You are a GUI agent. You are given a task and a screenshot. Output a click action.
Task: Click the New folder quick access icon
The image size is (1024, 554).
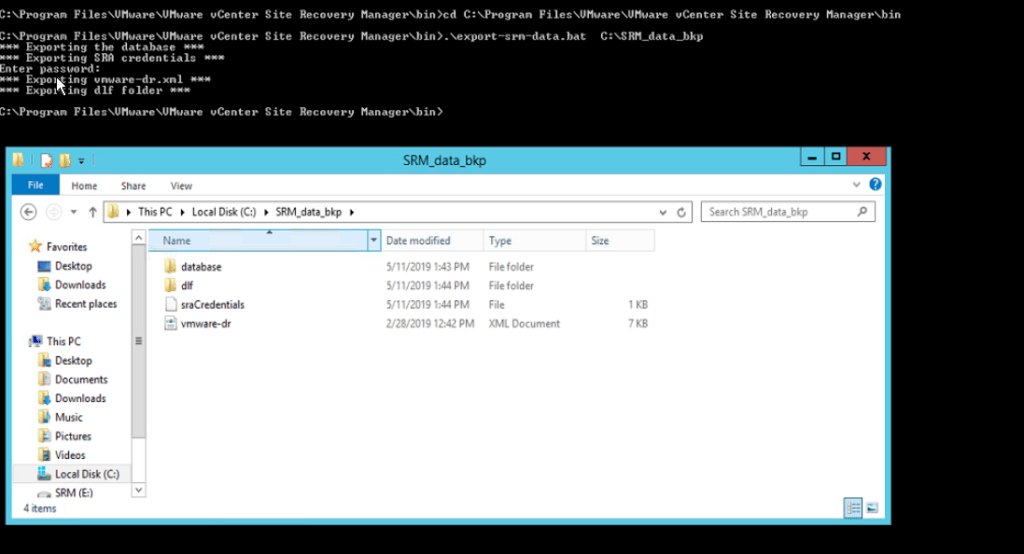[x=65, y=160]
